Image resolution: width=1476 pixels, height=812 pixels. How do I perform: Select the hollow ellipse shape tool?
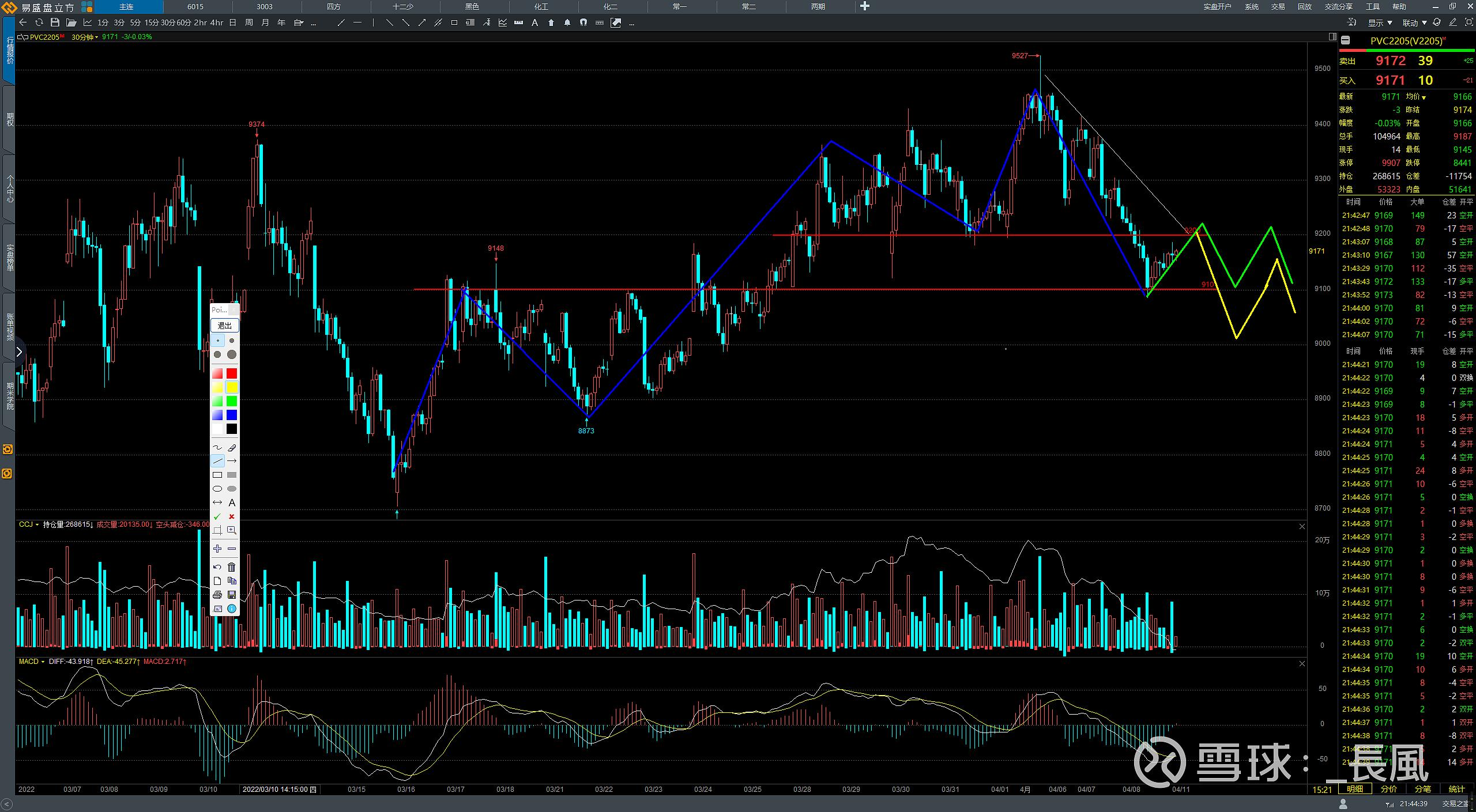(x=217, y=489)
